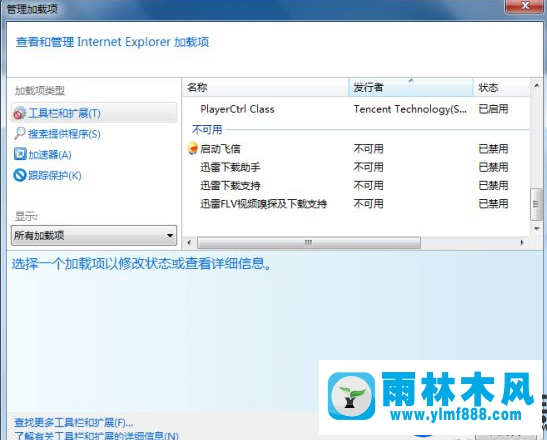Open 加速器(A) add-on type

[50, 155]
